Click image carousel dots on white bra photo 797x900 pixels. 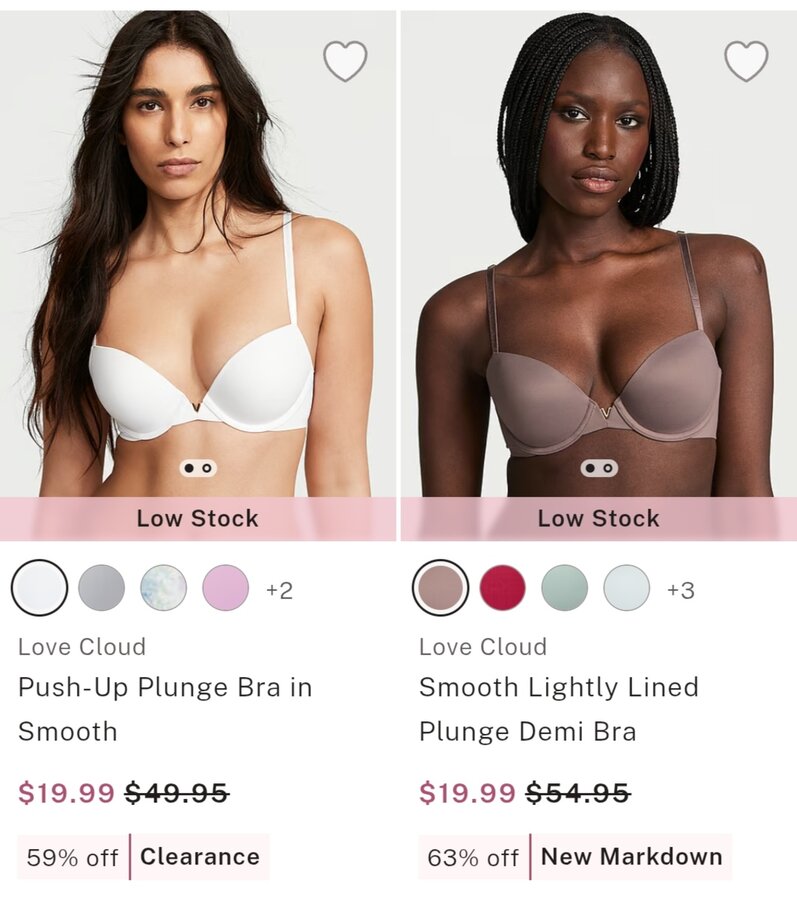pyautogui.click(x=198, y=468)
